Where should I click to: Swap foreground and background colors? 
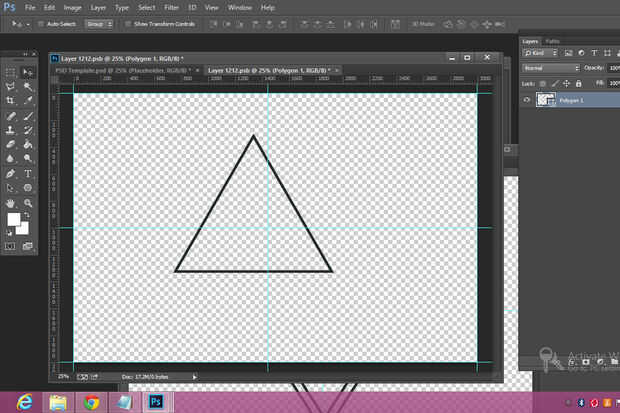coord(27,215)
